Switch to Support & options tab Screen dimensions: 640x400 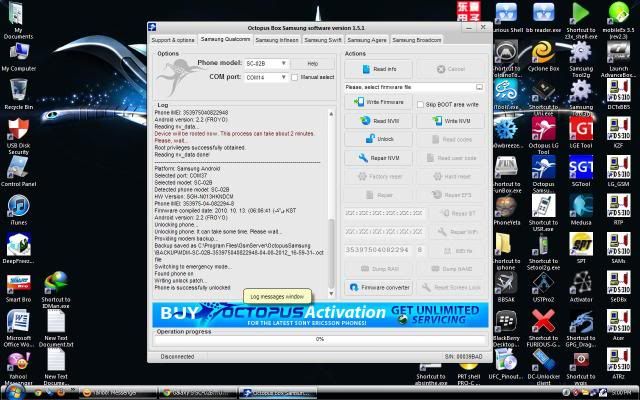(173, 40)
